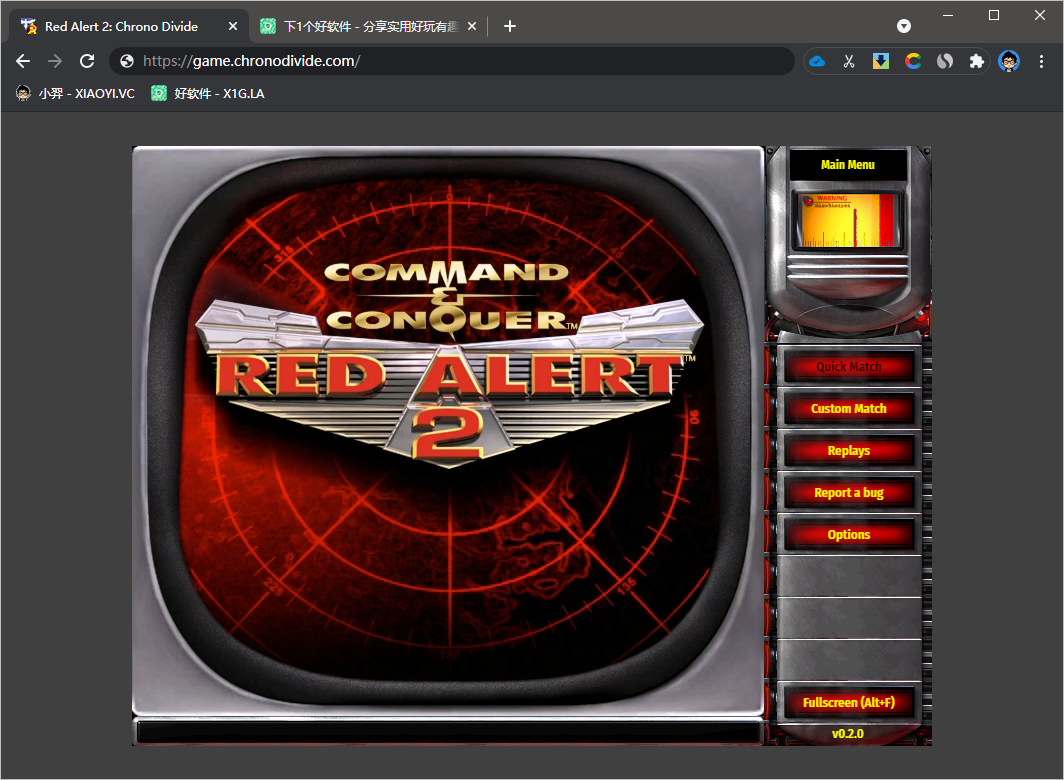Enter Fullscreen (Alt+F) mode
The image size is (1064, 780).
coord(848,703)
